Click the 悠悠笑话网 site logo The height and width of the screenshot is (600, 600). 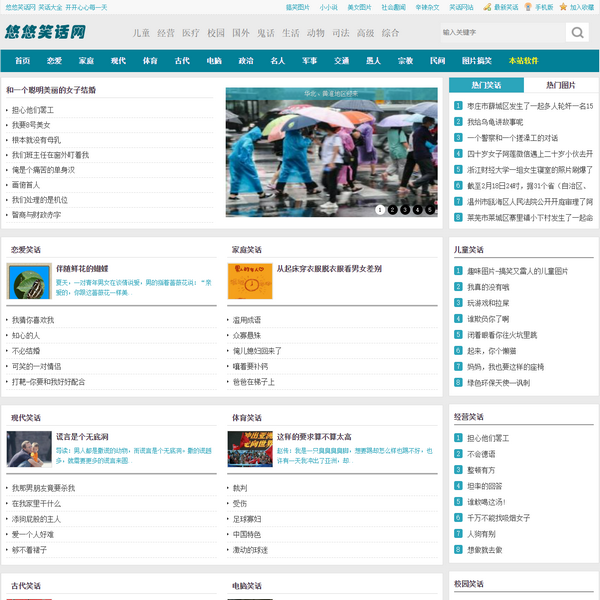pyautogui.click(x=45, y=33)
